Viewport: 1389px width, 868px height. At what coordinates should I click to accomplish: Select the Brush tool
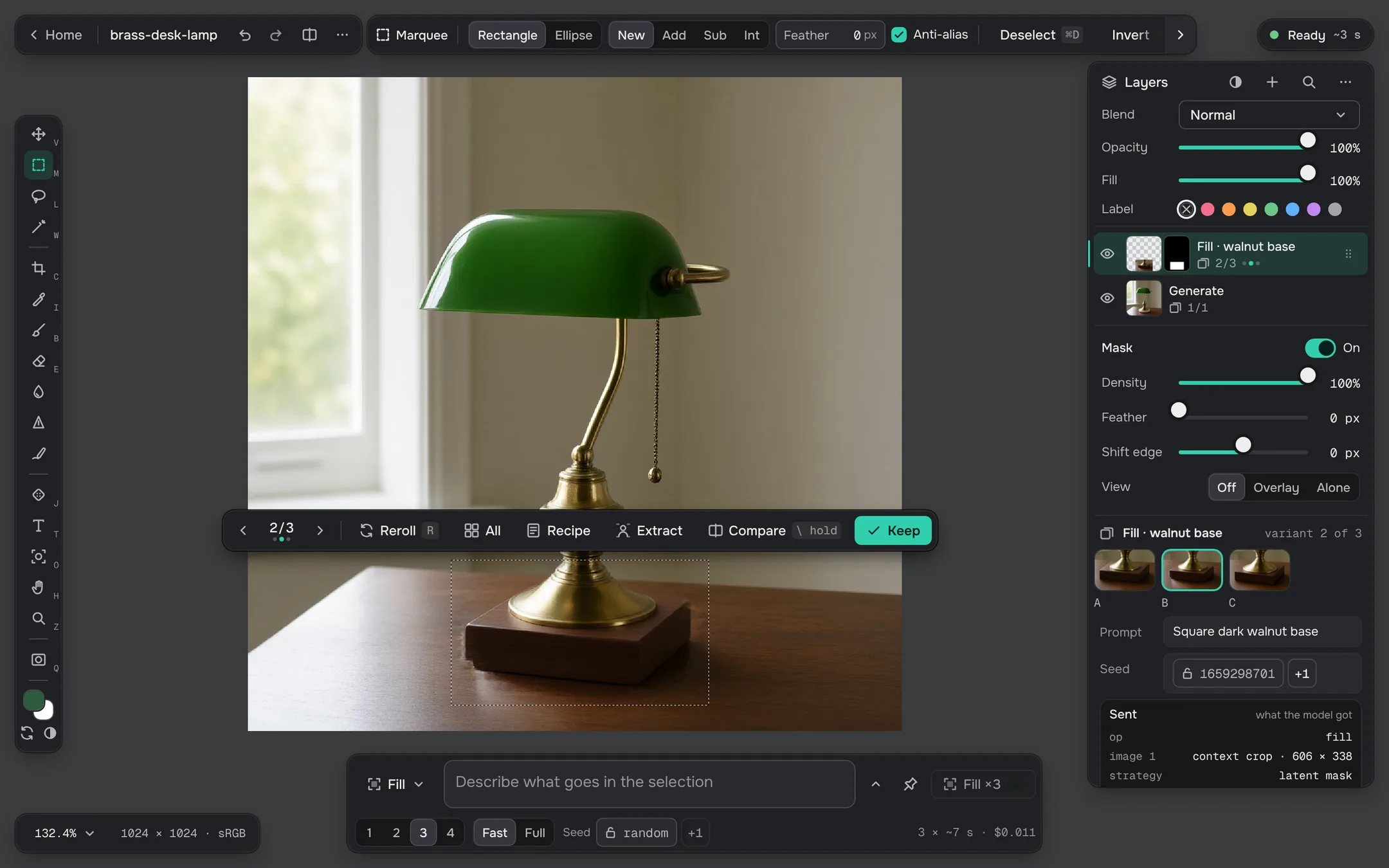38,330
